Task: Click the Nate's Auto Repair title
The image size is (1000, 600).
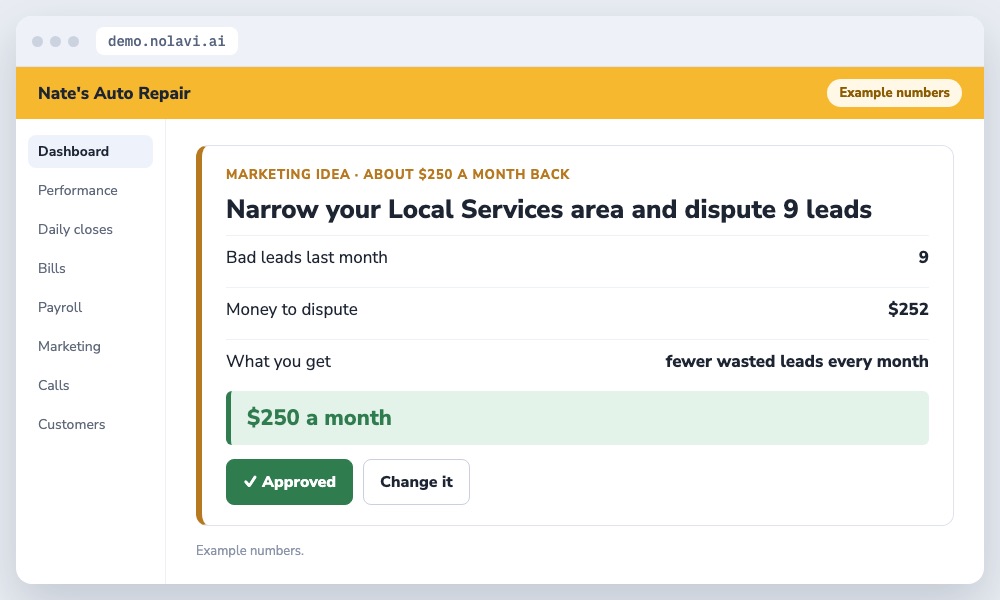Action: 114,93
